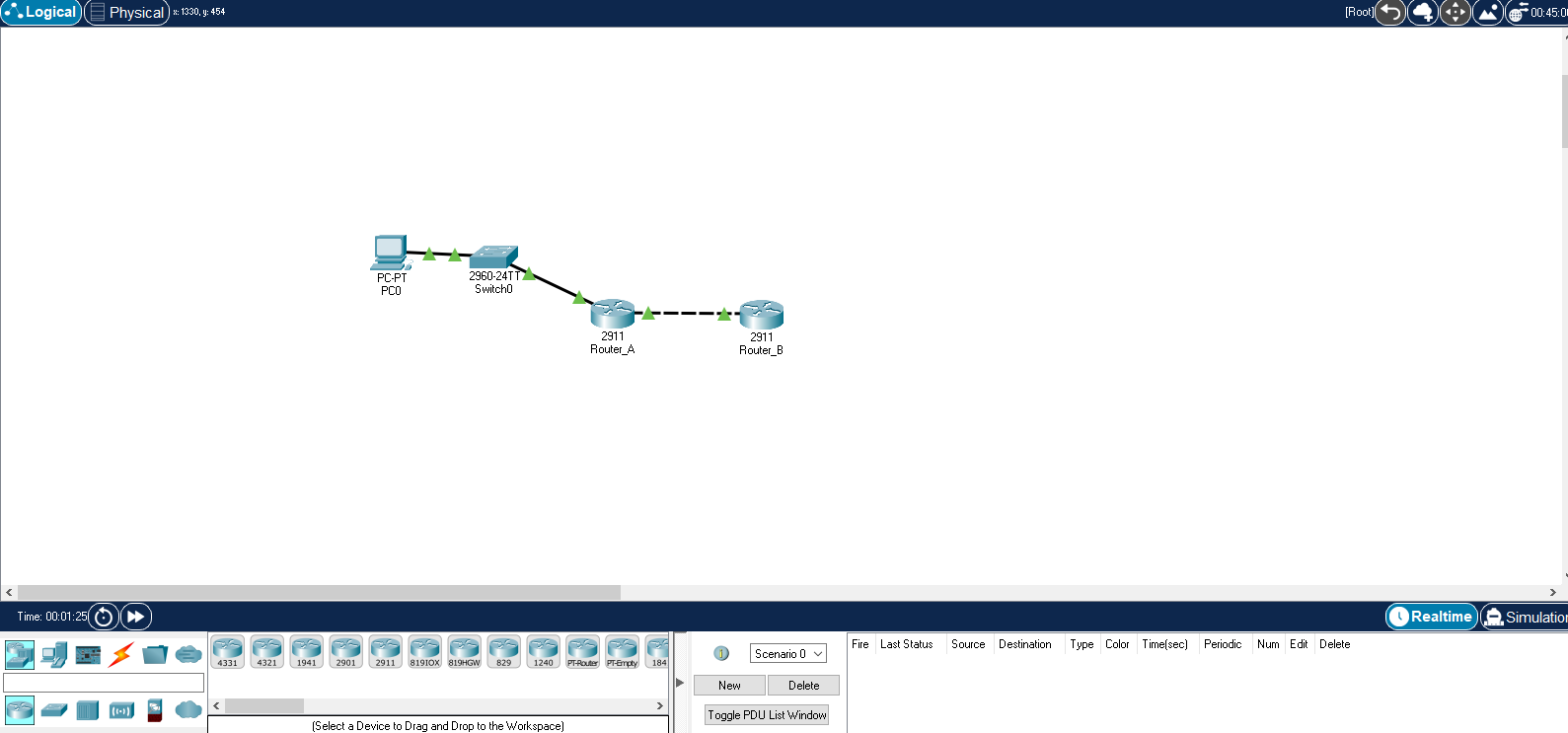Select the End Devices category
The height and width of the screenshot is (733, 1568).
point(54,654)
